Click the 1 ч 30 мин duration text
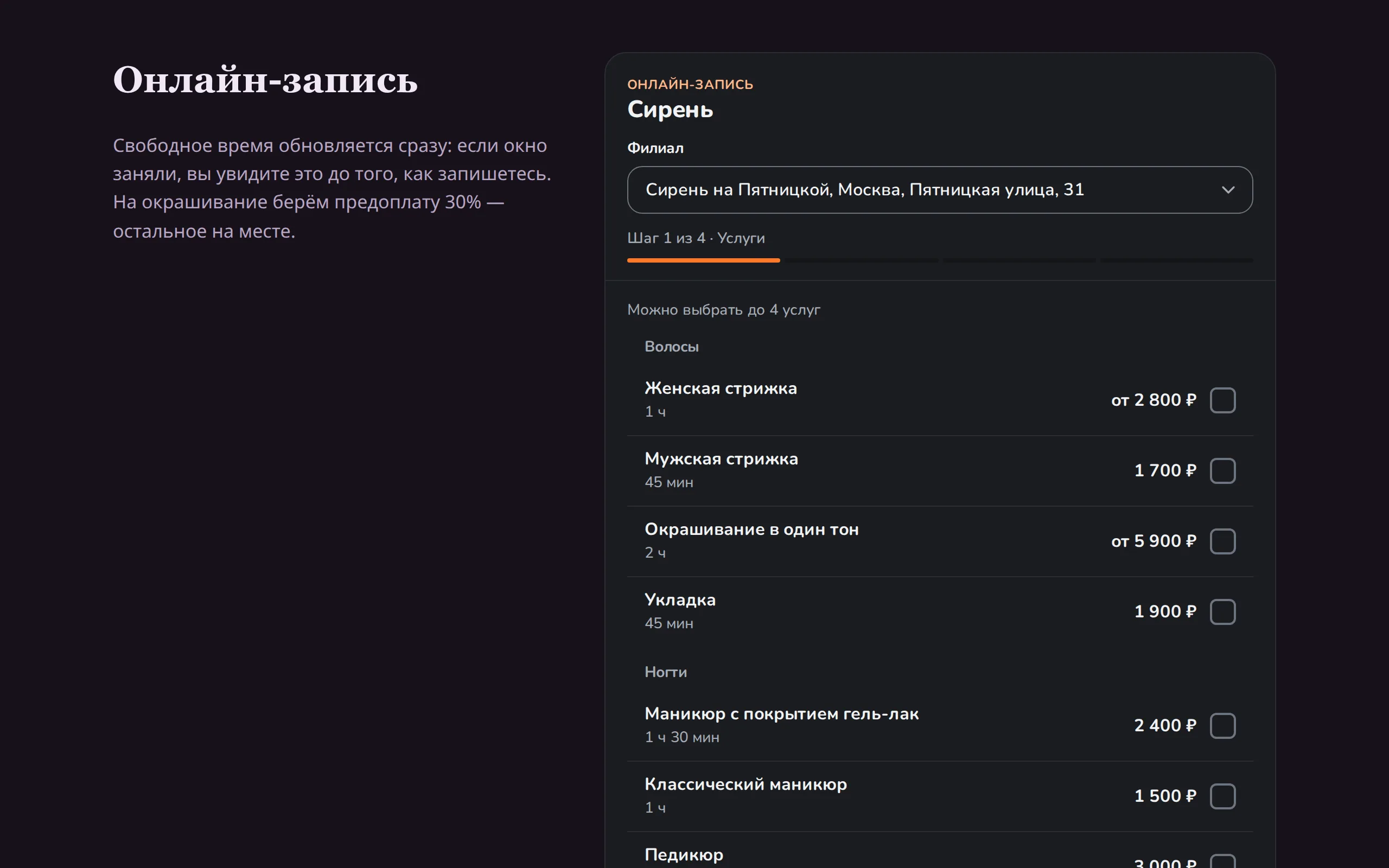Screen dimensions: 1389x868 click(682, 737)
